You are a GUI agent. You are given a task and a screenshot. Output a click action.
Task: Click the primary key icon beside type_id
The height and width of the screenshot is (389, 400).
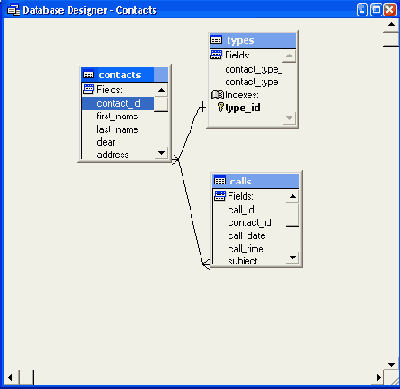point(221,107)
